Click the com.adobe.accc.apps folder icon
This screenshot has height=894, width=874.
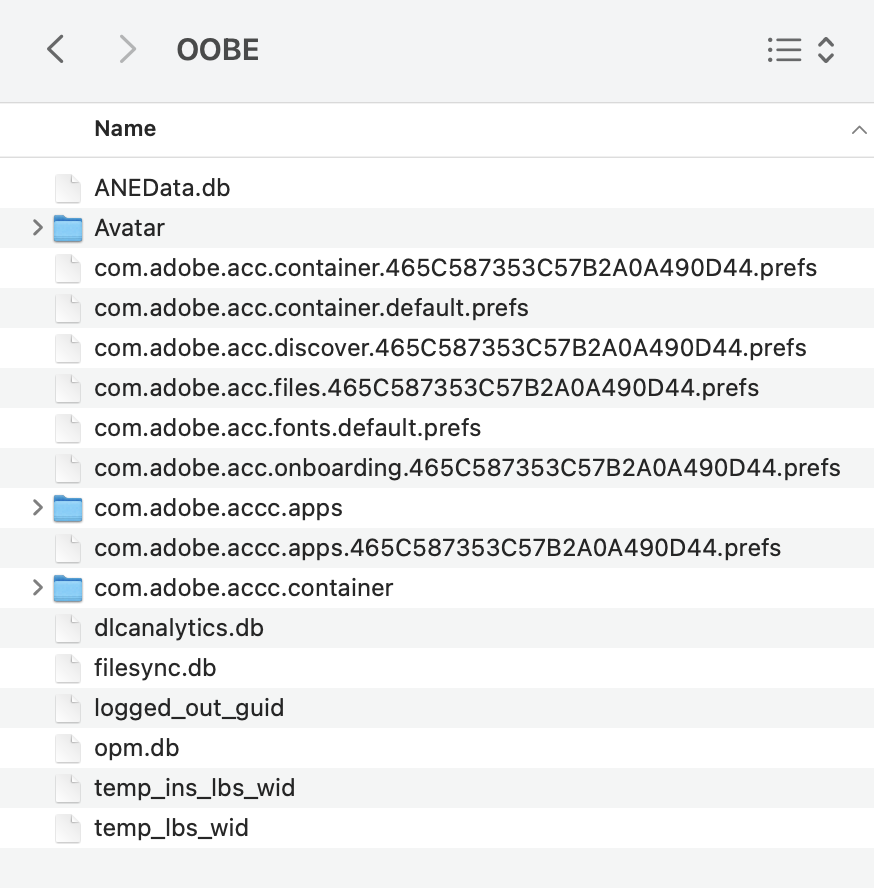pos(67,508)
